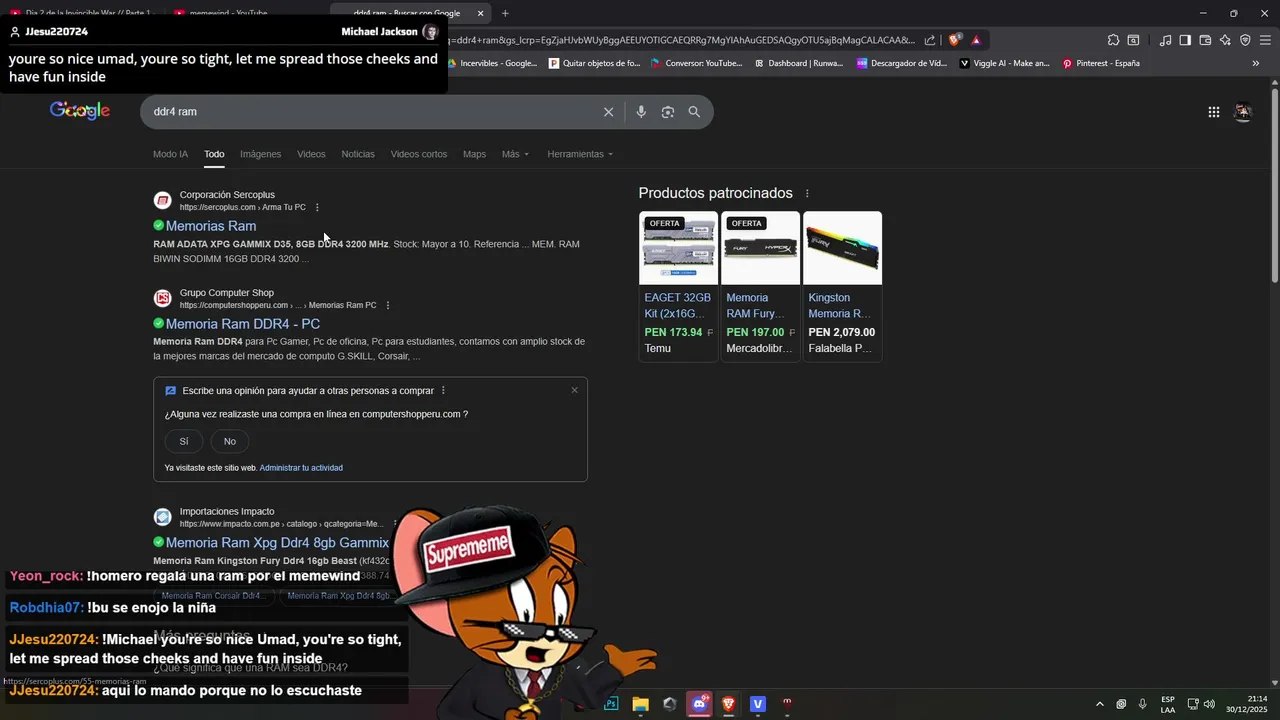Open Viggle AI bookmark

[x=1005, y=63]
